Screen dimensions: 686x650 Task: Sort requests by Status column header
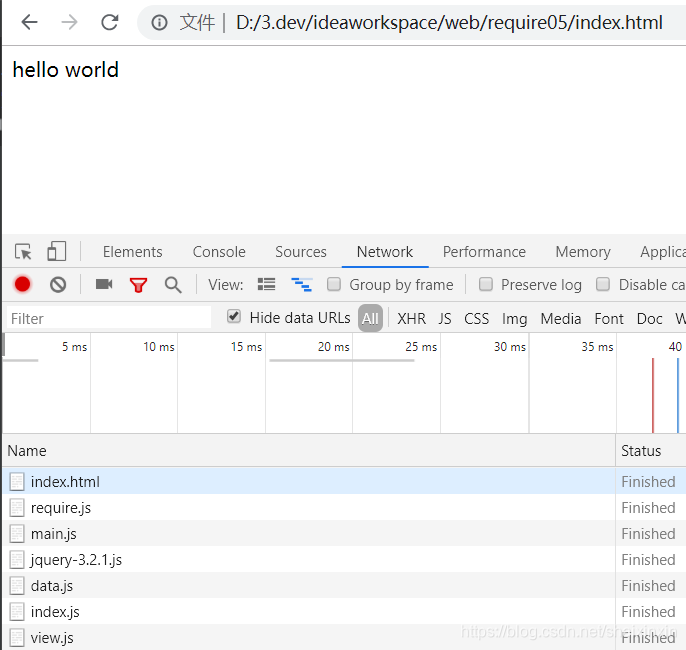(651, 451)
